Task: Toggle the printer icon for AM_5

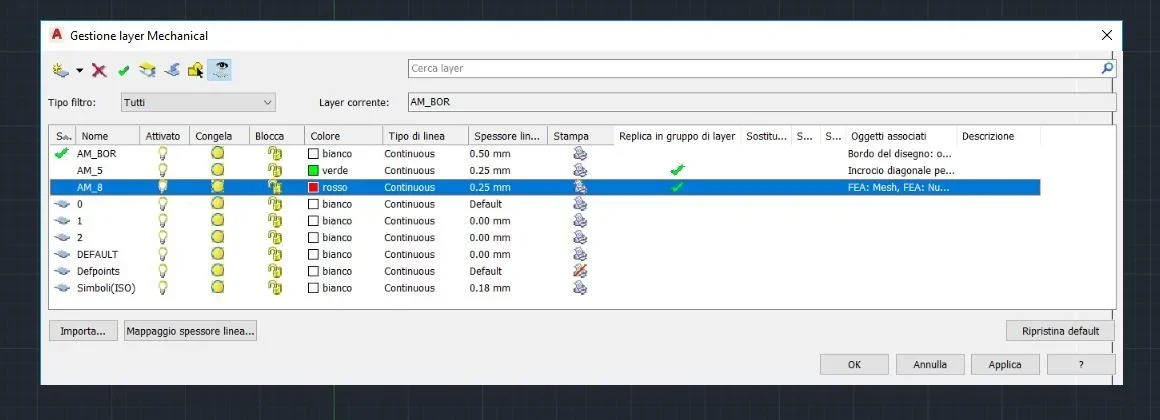Action: pyautogui.click(x=581, y=170)
